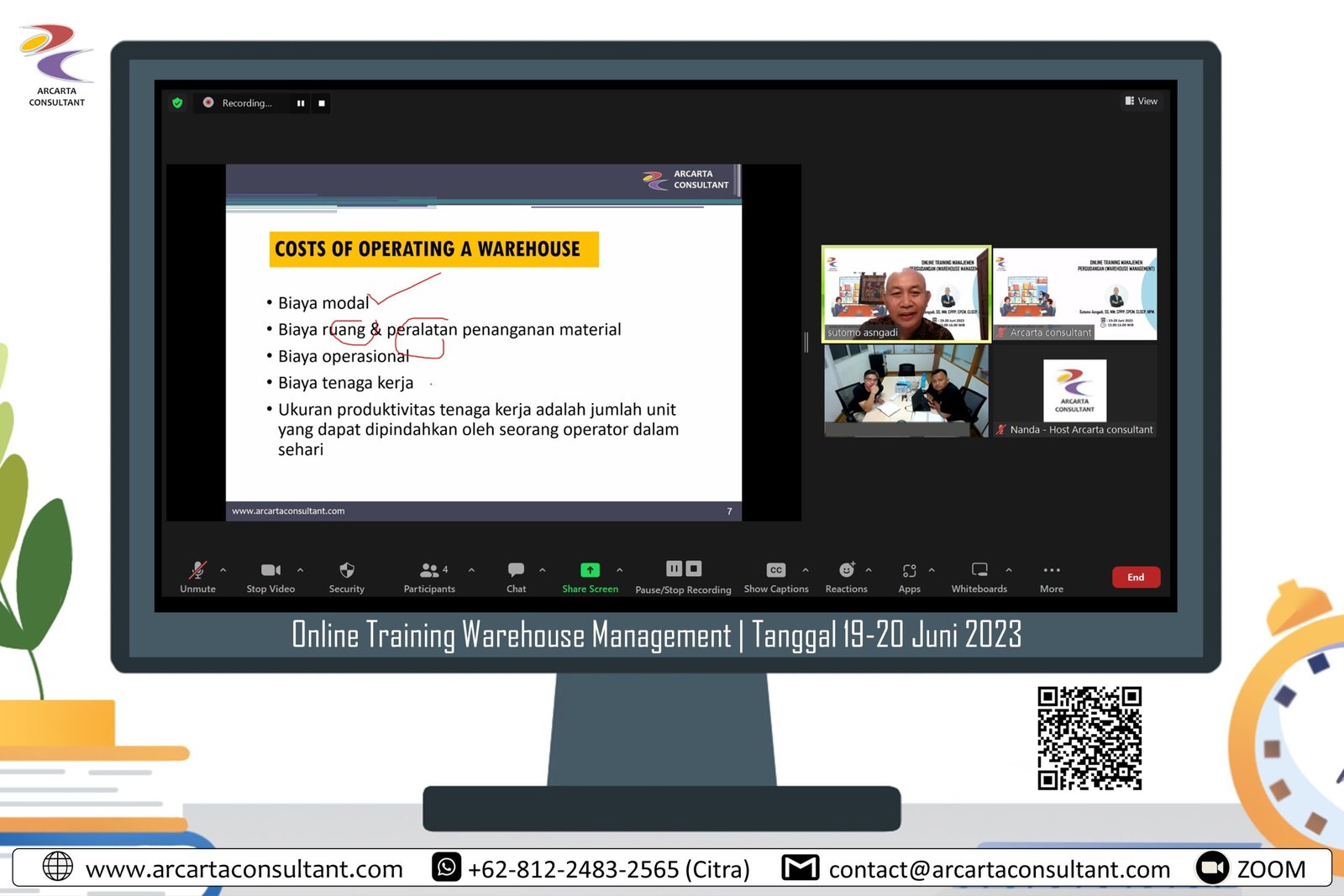Click the green encryption shield icon
This screenshot has height=896, width=1344.
point(177,103)
